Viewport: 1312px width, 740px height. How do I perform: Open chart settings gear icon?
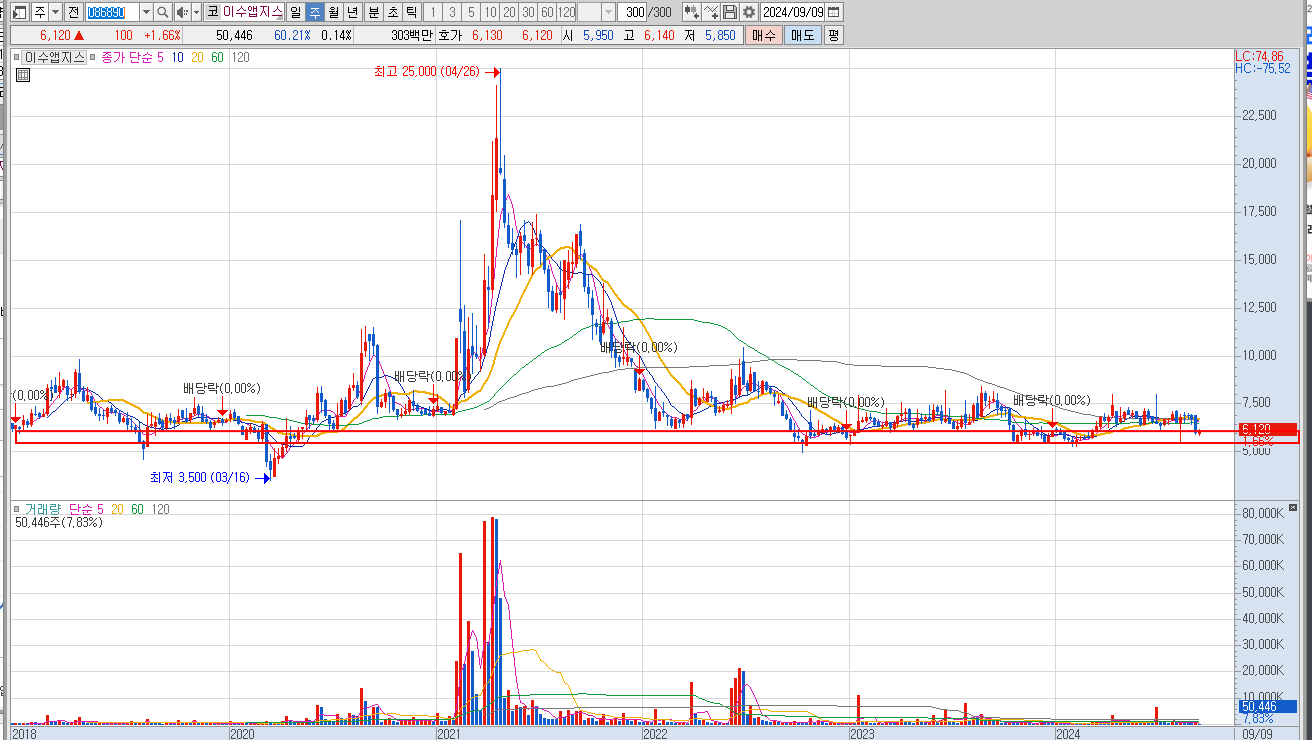(x=748, y=12)
